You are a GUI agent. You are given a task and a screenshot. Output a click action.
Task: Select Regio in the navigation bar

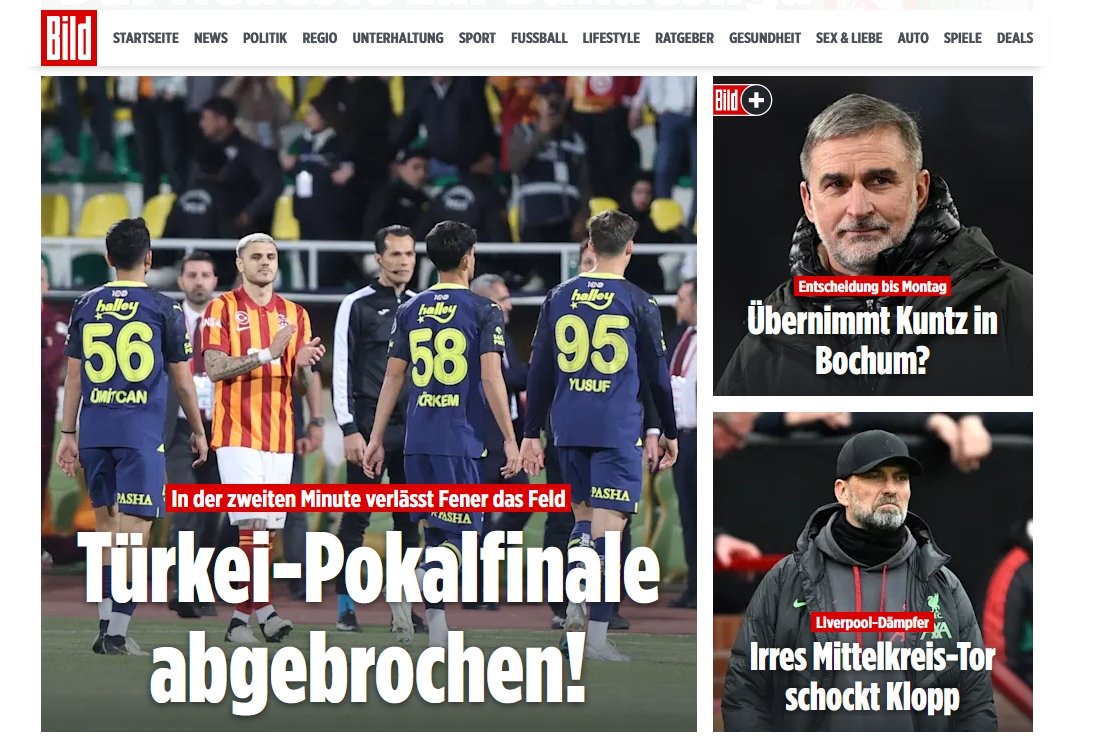(x=319, y=38)
